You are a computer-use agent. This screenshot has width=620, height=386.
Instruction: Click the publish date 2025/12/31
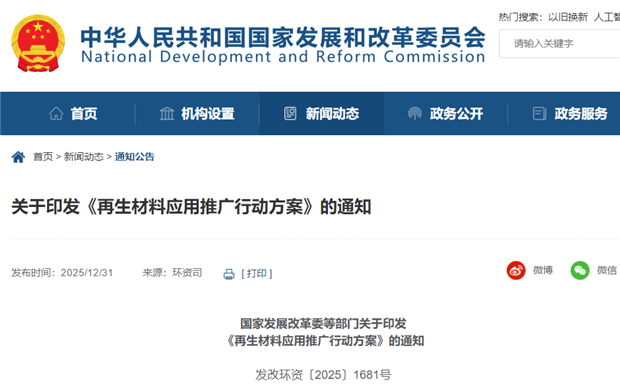[x=87, y=273]
